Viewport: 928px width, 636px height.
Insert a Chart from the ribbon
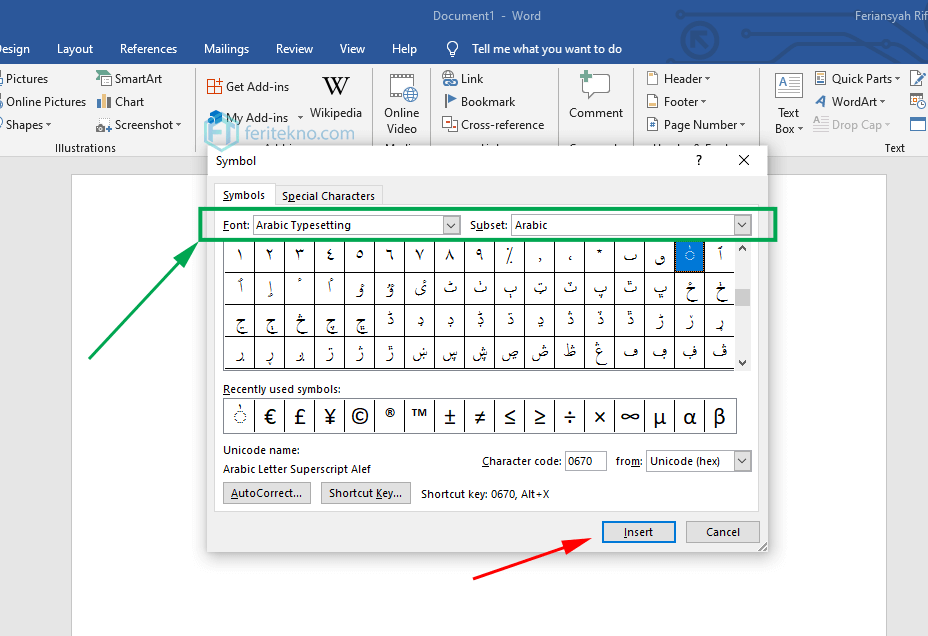(121, 102)
